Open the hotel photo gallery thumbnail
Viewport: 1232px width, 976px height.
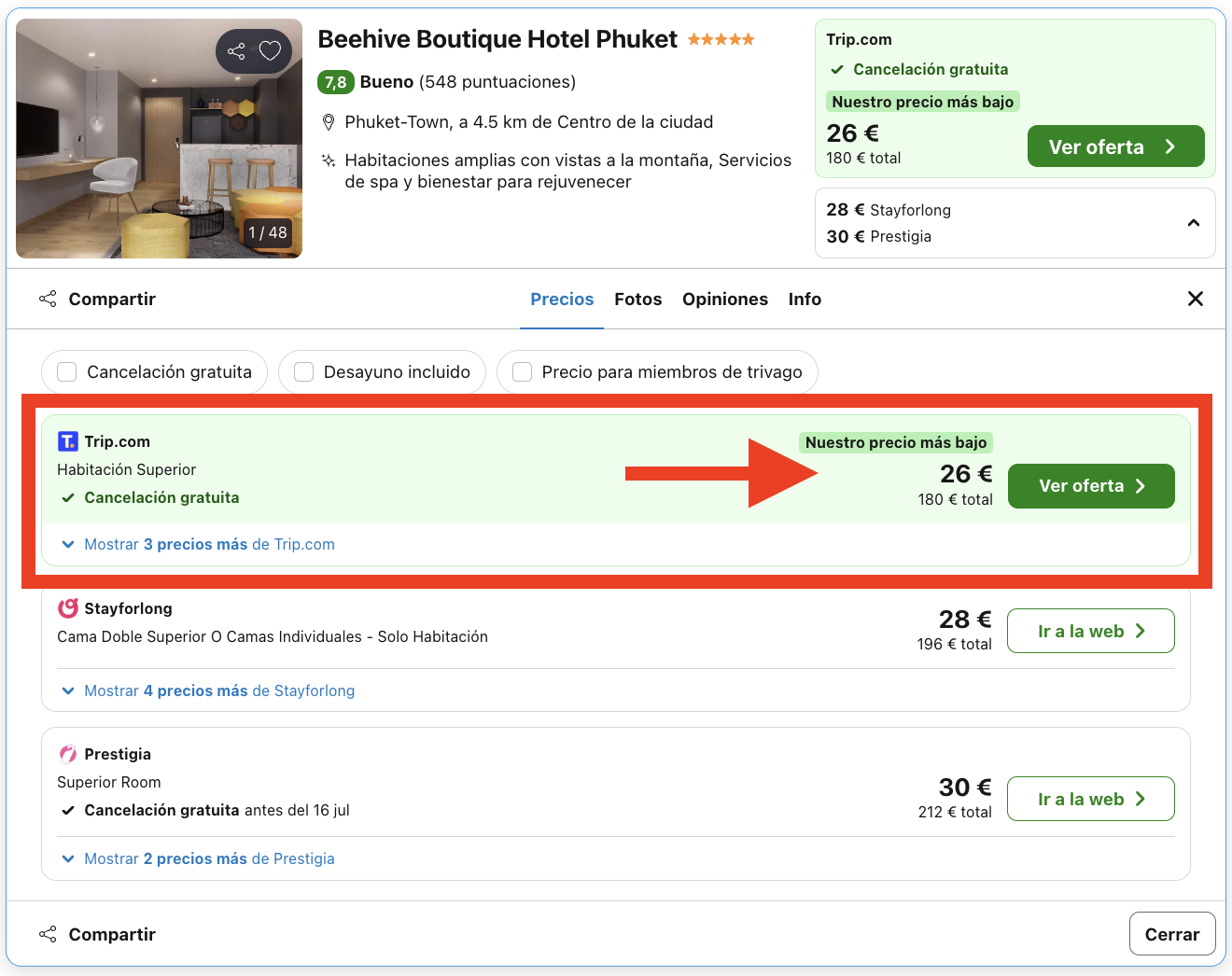160,138
